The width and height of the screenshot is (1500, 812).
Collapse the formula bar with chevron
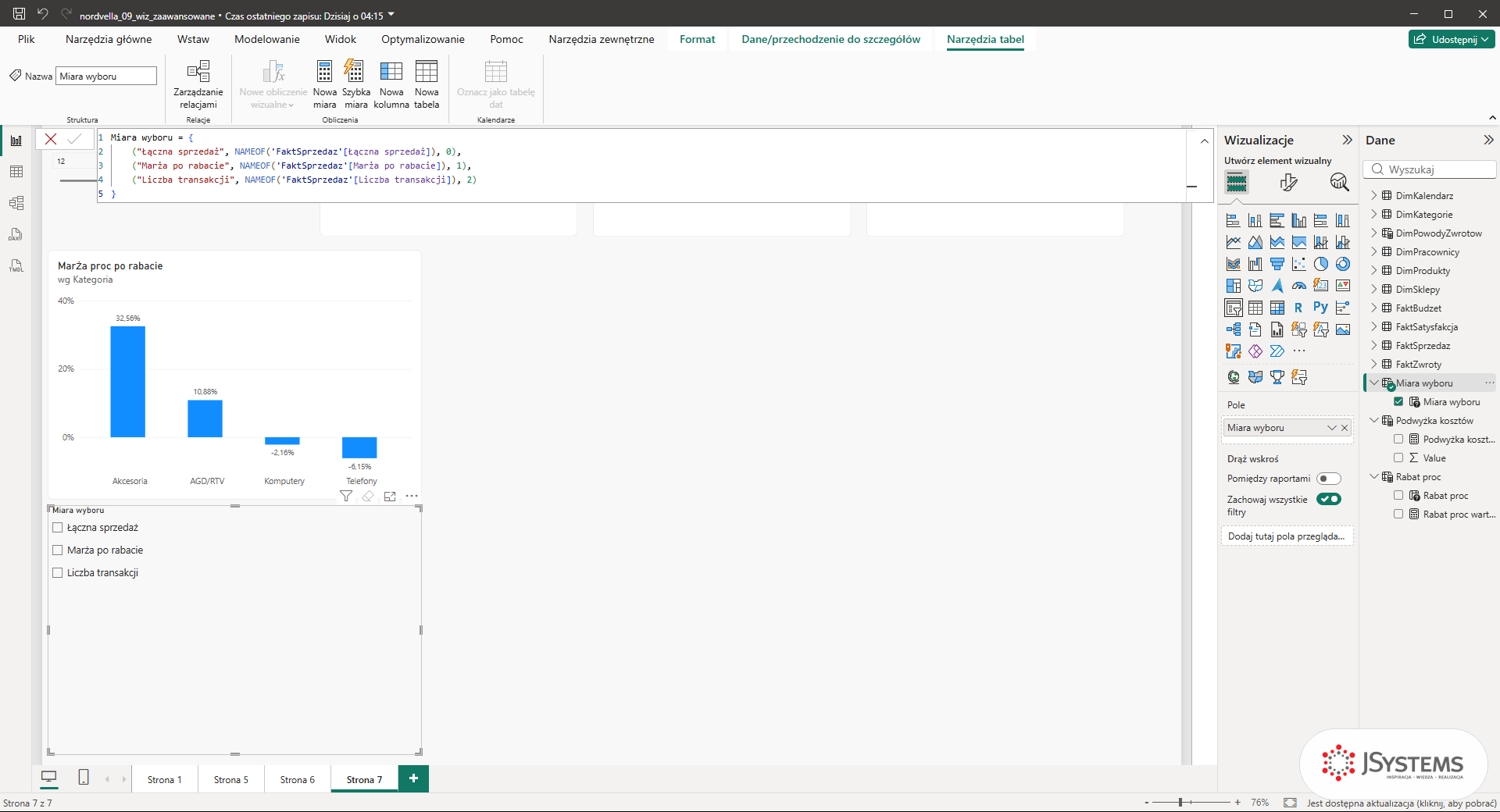pos(1204,141)
